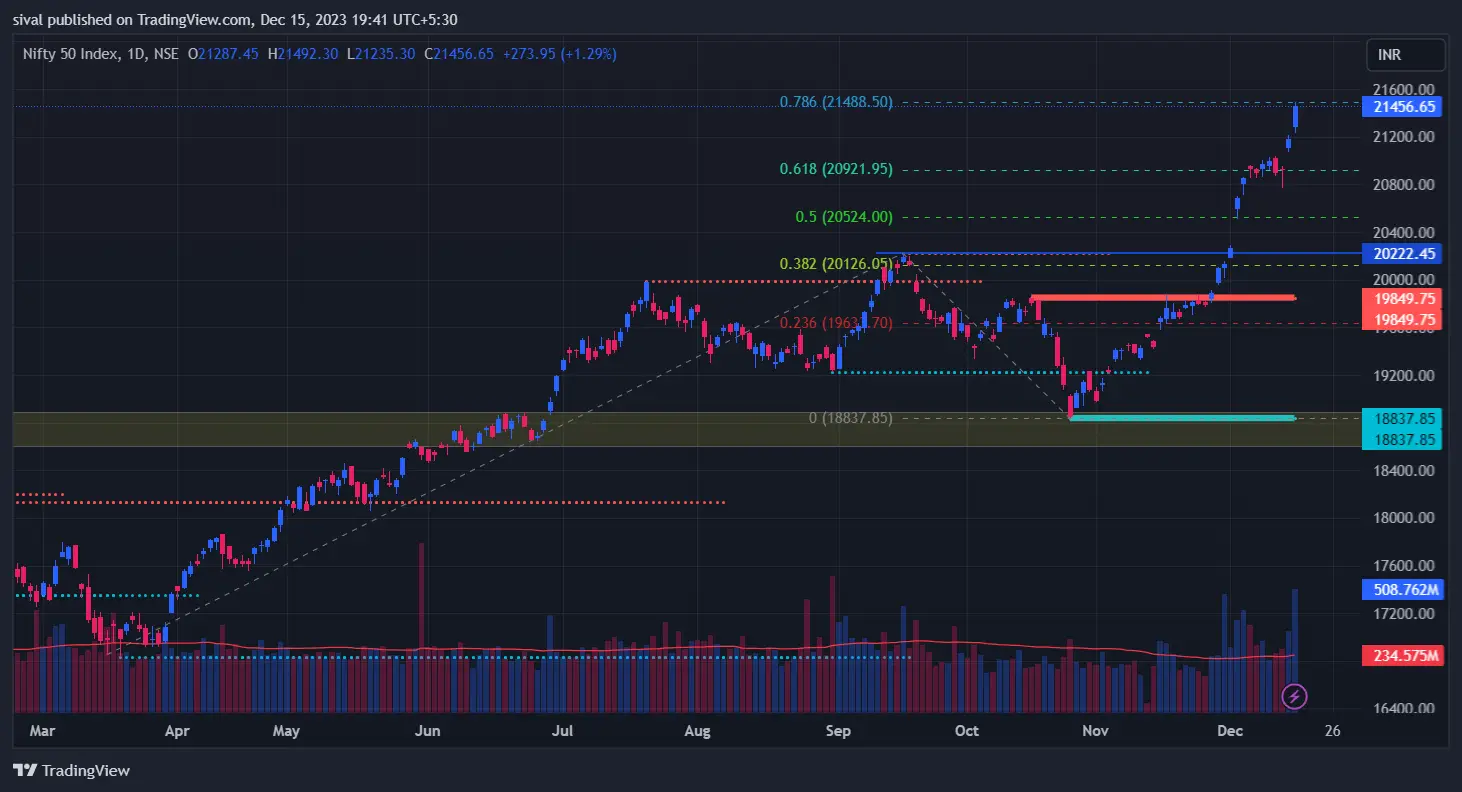Select the 0.382 Fibonacci level label
Viewport: 1462px width, 792px height.
(836, 264)
